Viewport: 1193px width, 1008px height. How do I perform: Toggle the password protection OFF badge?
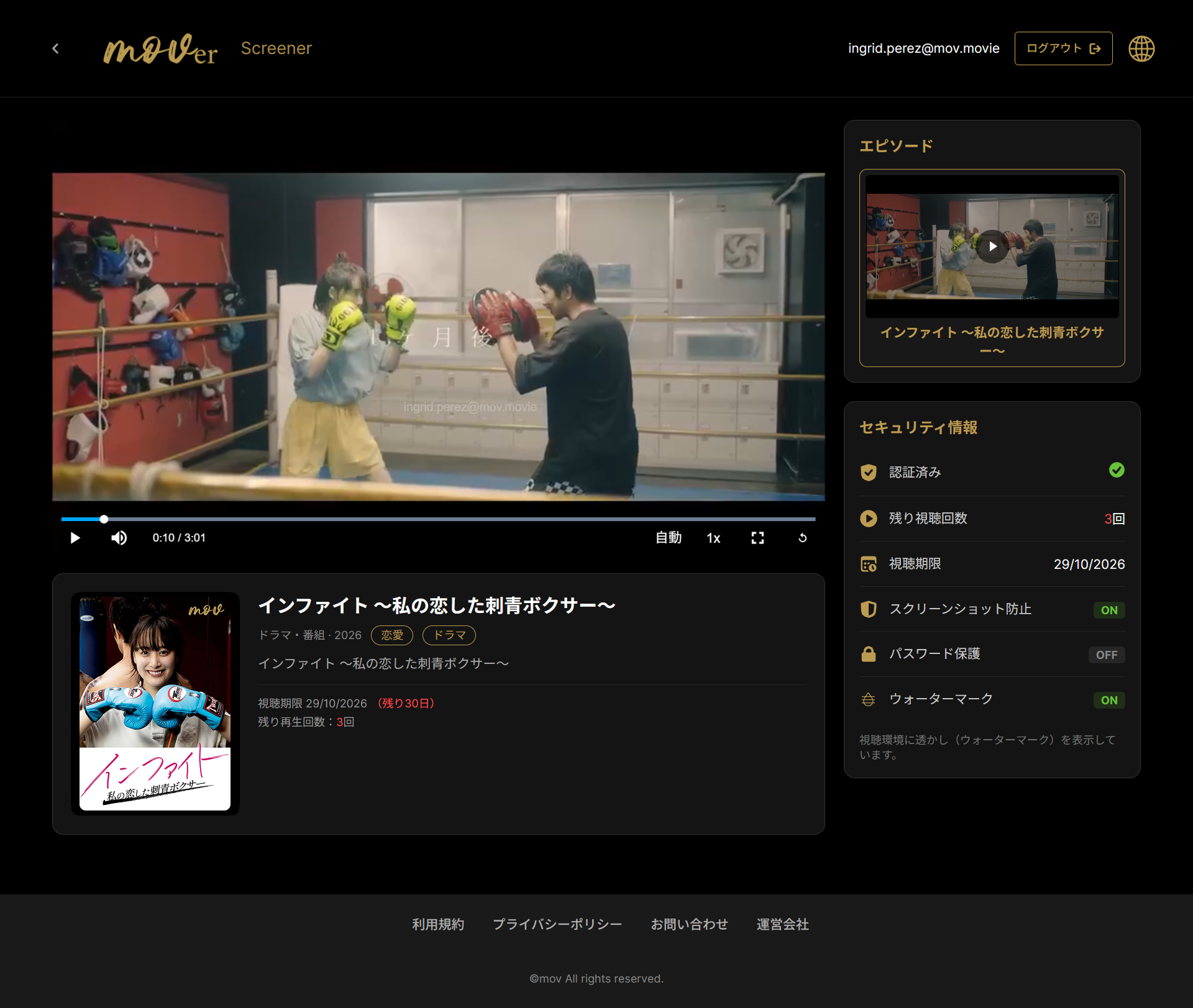[1107, 655]
